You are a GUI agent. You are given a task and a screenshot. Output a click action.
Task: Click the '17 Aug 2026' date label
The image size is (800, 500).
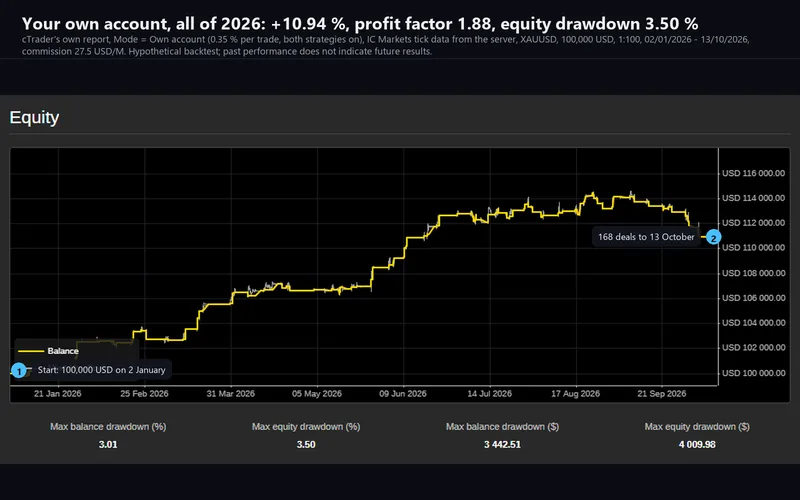pos(576,394)
